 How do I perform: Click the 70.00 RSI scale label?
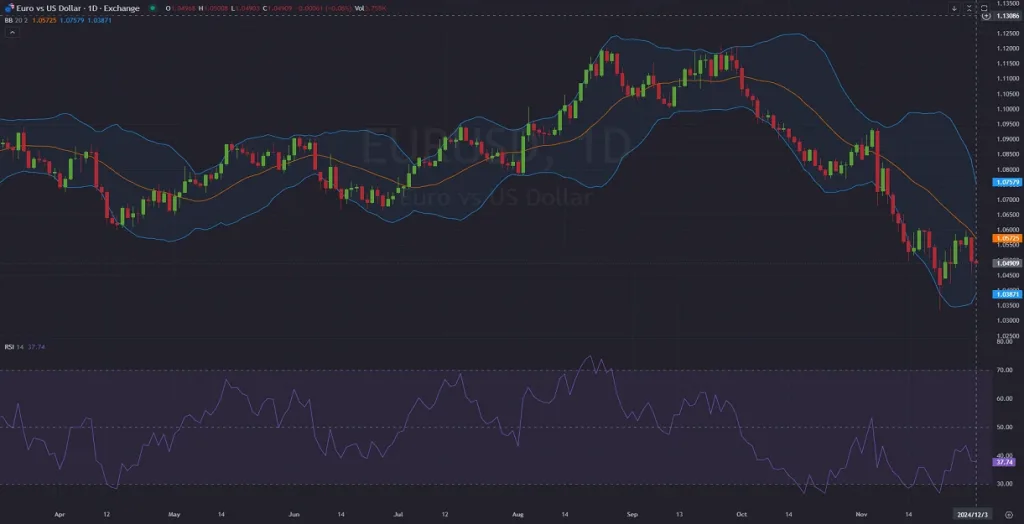point(1004,370)
